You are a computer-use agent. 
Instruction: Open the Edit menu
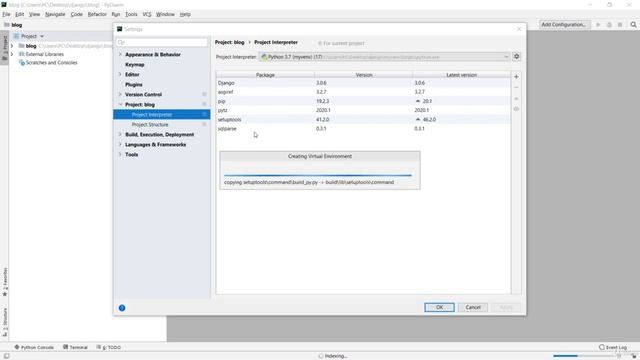click(x=19, y=14)
